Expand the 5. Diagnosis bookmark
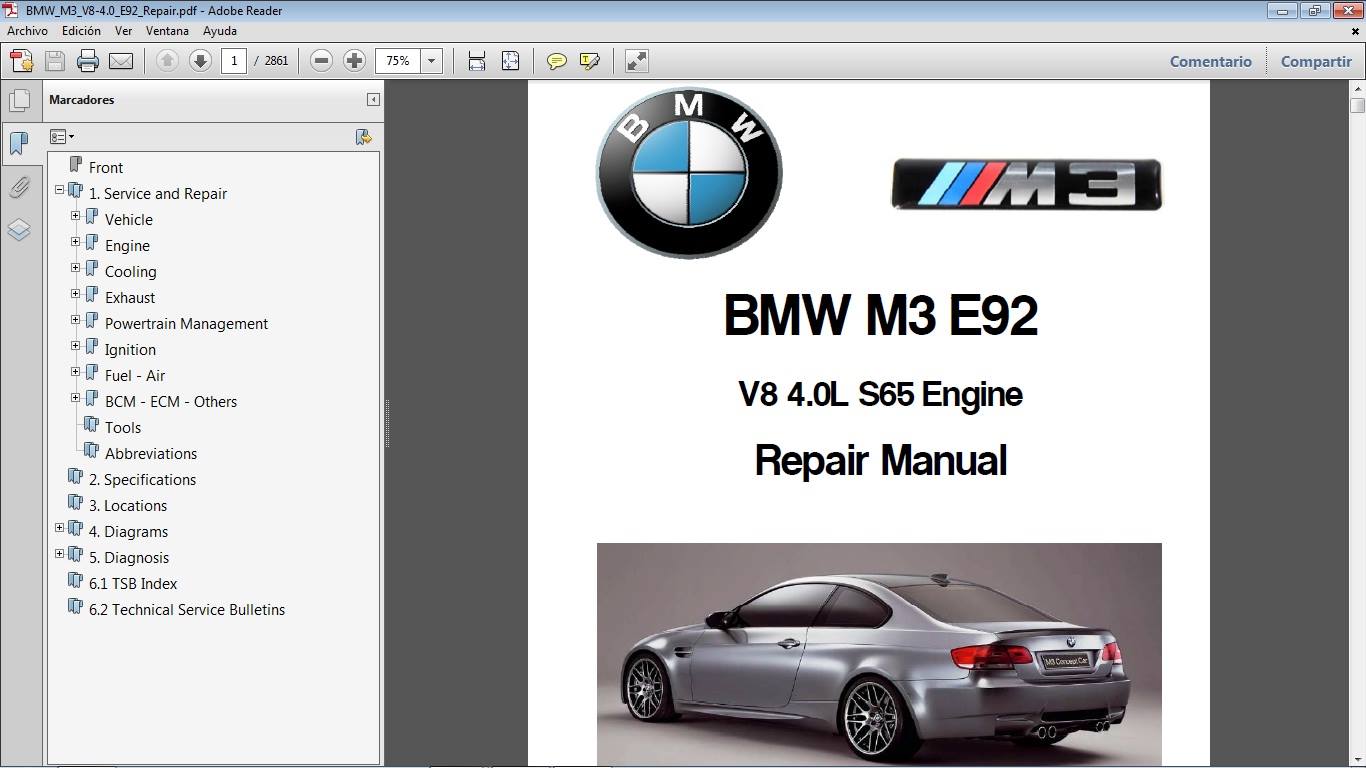Image resolution: width=1366 pixels, height=768 pixels. [x=60, y=553]
